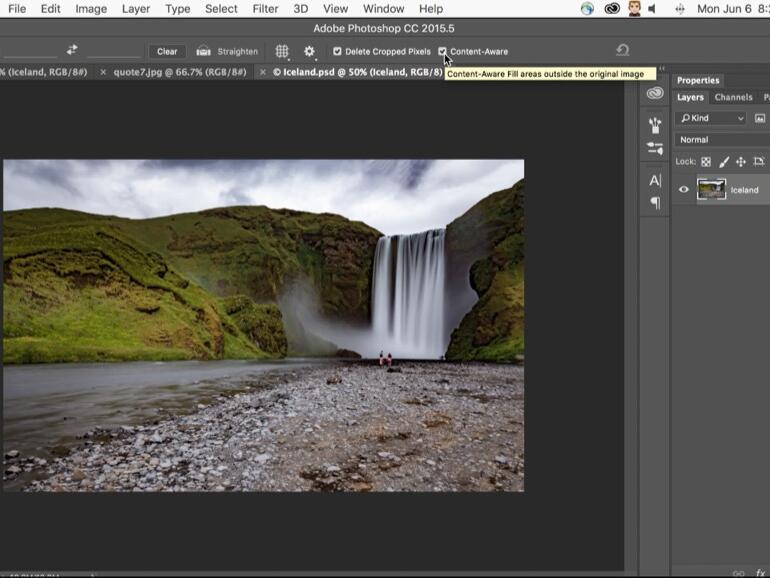Image resolution: width=770 pixels, height=578 pixels.
Task: Close the quote7.jpg document tab
Action: 103,72
